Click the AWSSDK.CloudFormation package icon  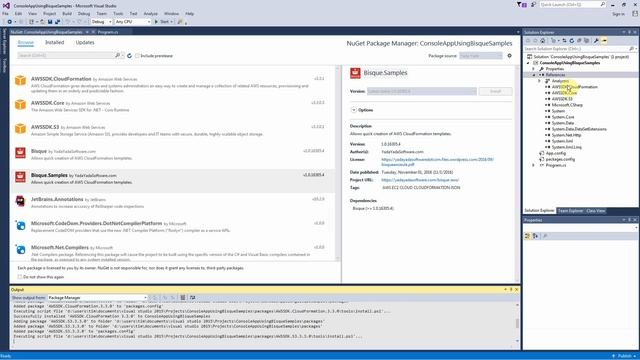pyautogui.click(x=20, y=80)
